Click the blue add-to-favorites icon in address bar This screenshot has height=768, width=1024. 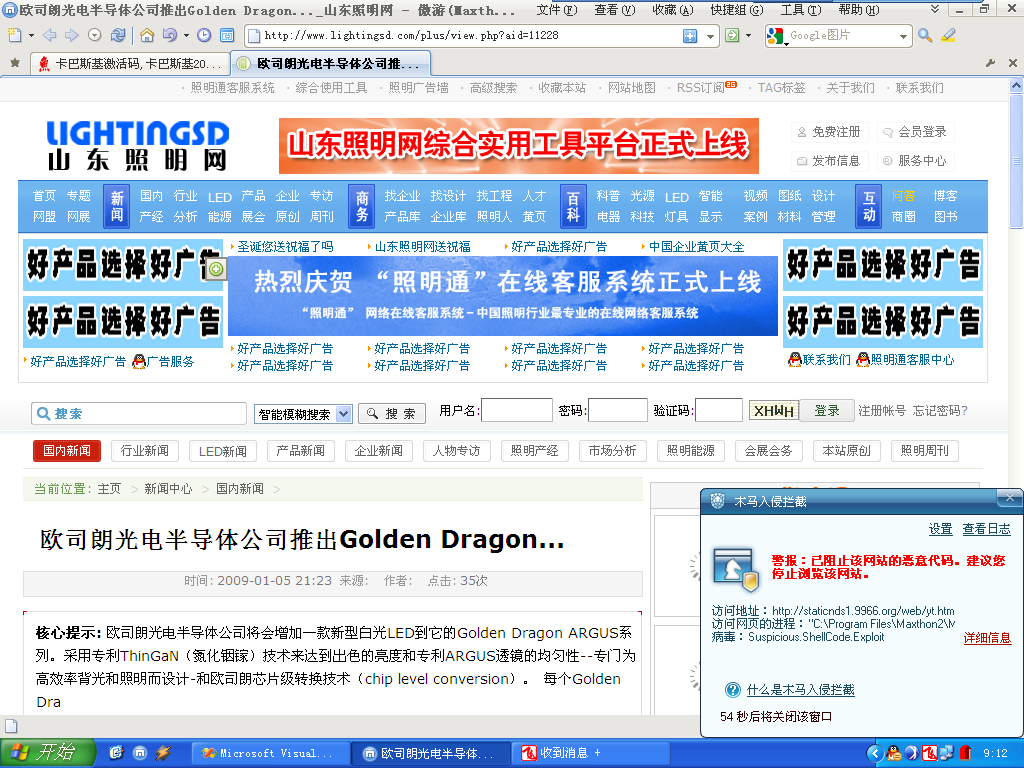pyautogui.click(x=690, y=36)
